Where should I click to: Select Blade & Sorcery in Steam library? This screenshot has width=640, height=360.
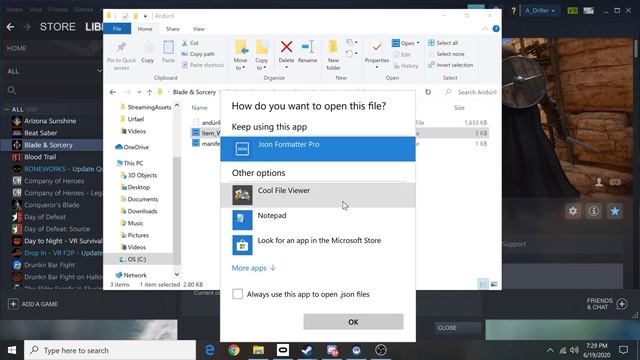(x=48, y=145)
